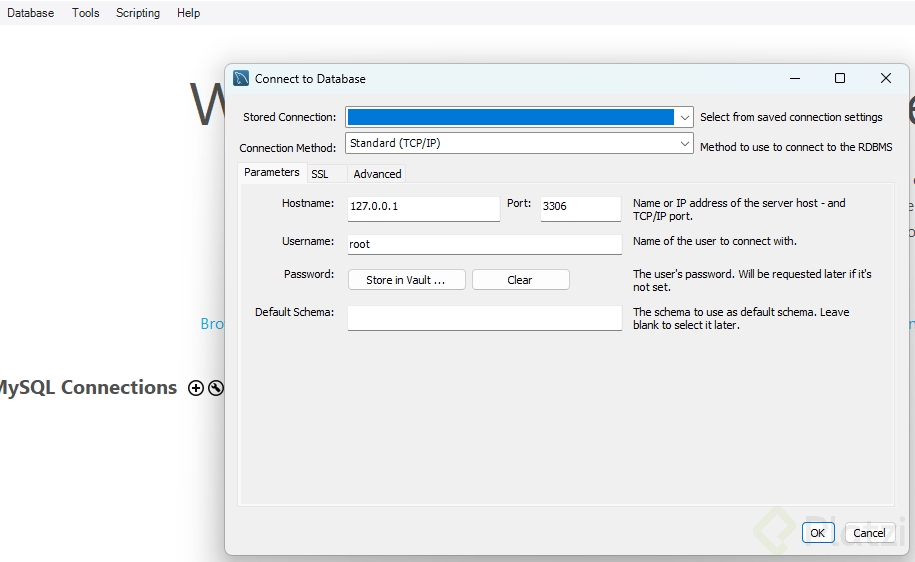This screenshot has height=562, width=915.
Task: Open the Advanced tab
Action: [377, 174]
